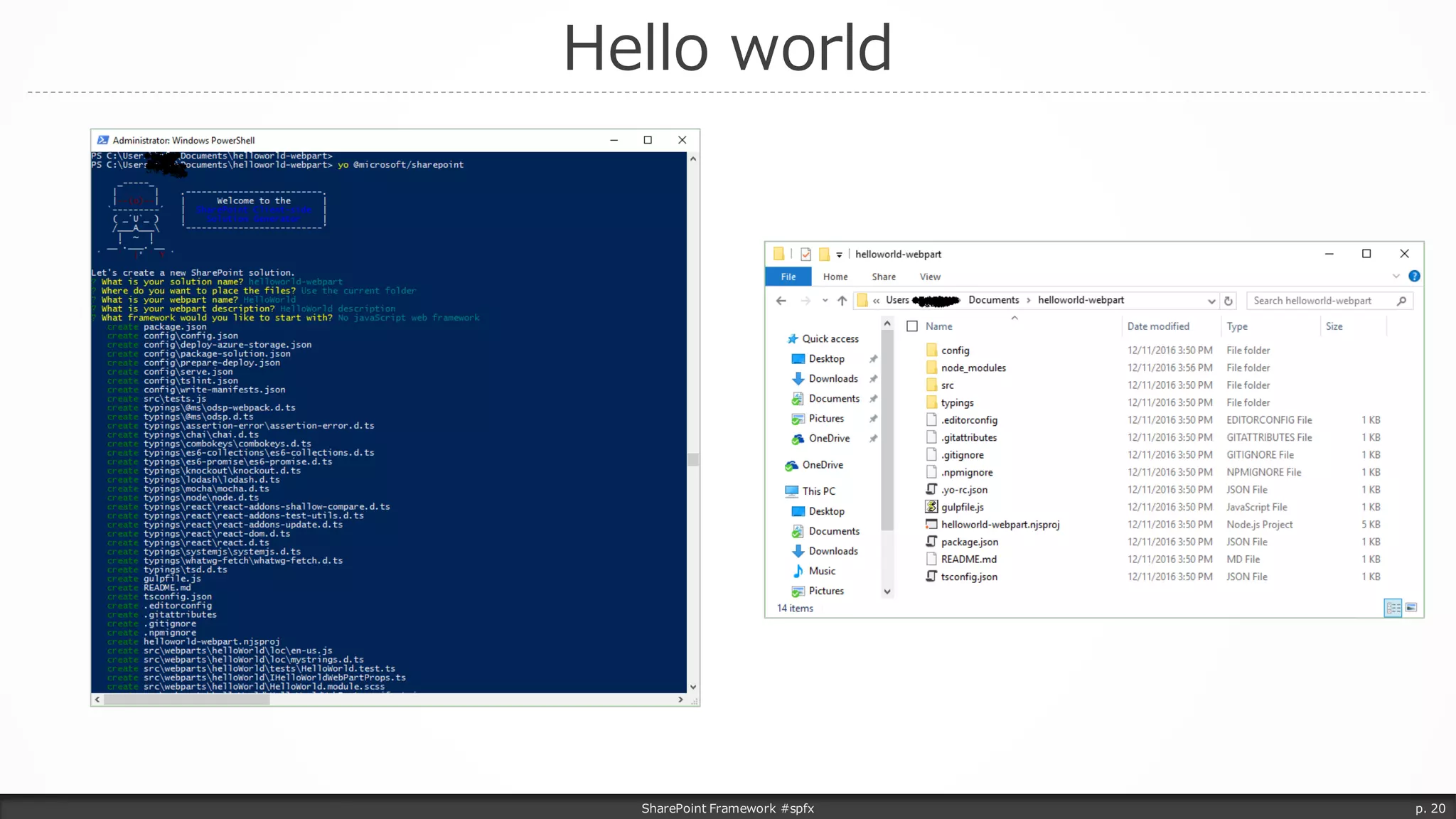1456x819 pixels.
Task: Open the Share ribbon tab
Action: (x=884, y=277)
